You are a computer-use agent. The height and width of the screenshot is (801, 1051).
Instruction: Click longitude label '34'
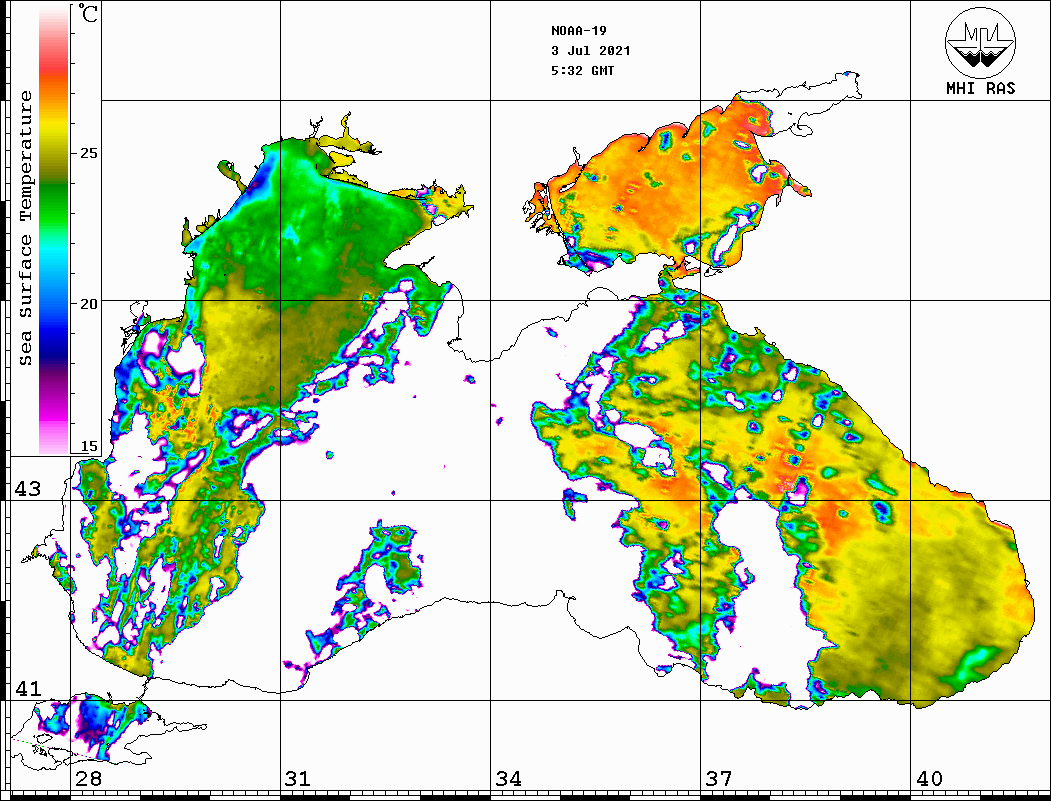pos(509,779)
